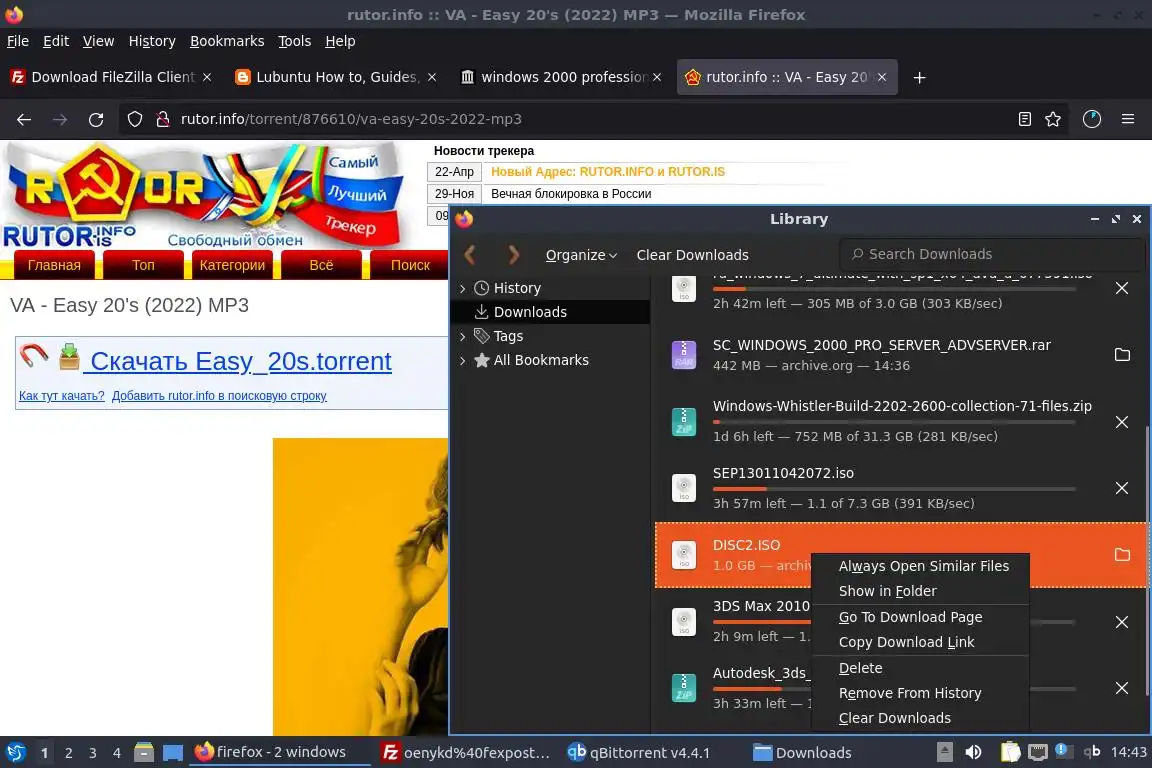This screenshot has height=768, width=1152.
Task: Open the Firefox downloads progress indicator
Action: pos(1092,119)
